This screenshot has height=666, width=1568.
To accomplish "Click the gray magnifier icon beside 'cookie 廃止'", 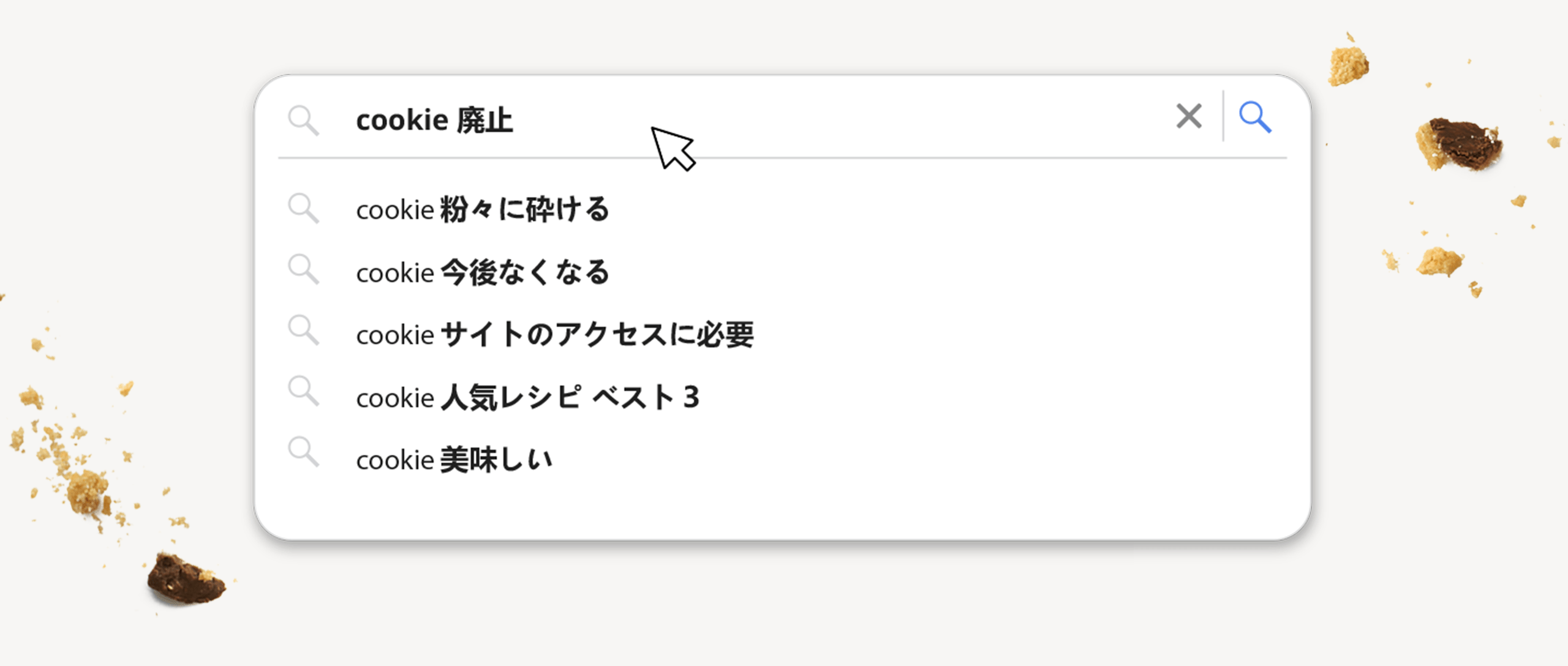I will (303, 119).
